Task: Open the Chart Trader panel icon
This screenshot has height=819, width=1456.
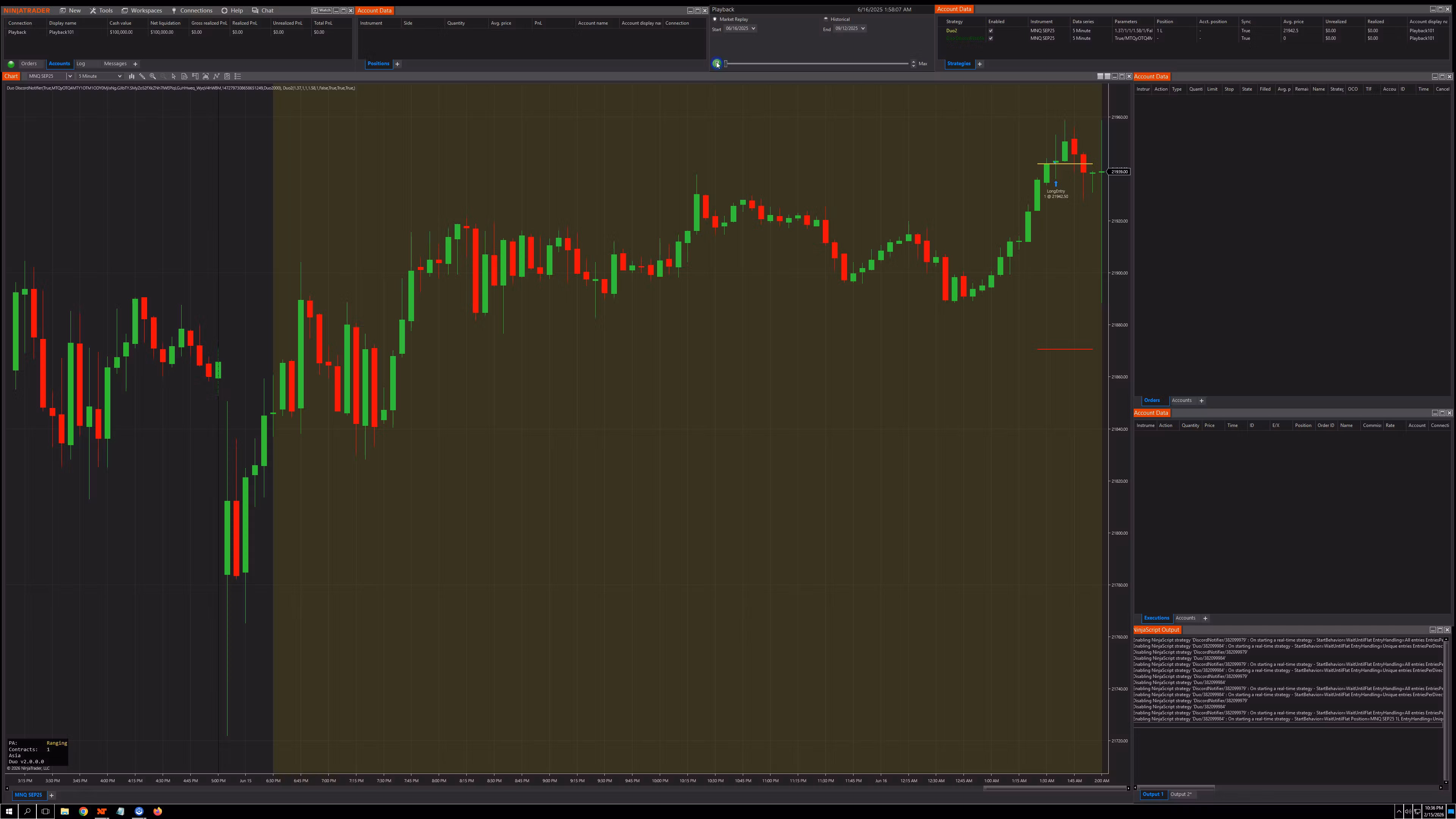Action: 195,76
